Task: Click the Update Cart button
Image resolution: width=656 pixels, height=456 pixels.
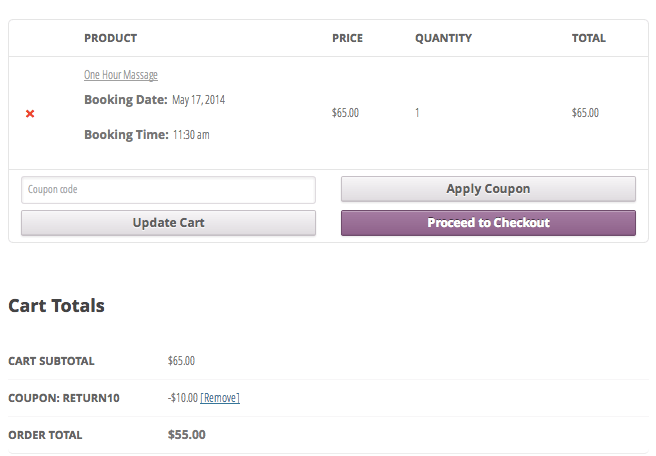Action: pyautogui.click(x=168, y=223)
